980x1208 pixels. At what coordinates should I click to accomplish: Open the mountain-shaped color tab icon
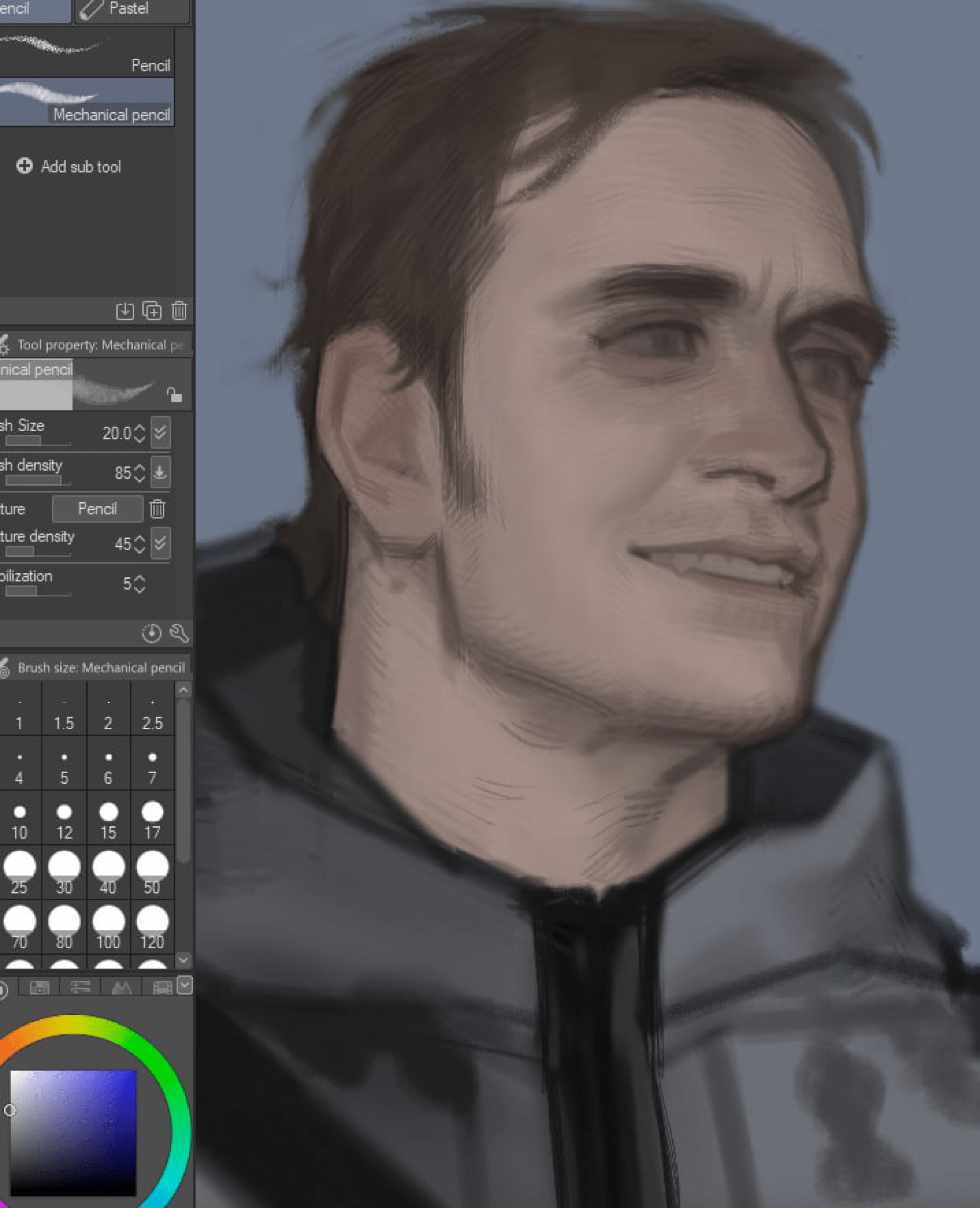point(121,988)
